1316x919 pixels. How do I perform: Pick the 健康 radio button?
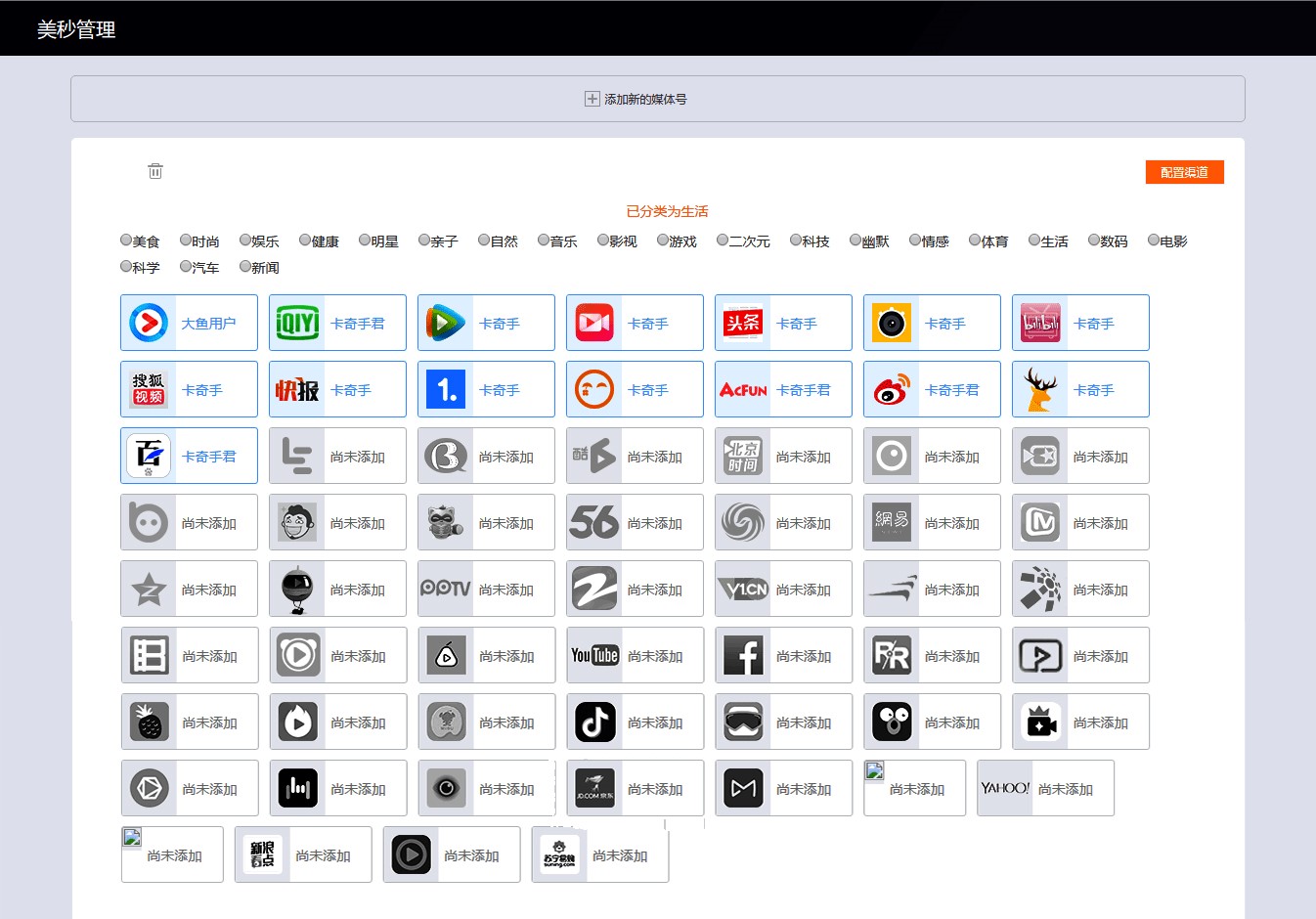(305, 240)
